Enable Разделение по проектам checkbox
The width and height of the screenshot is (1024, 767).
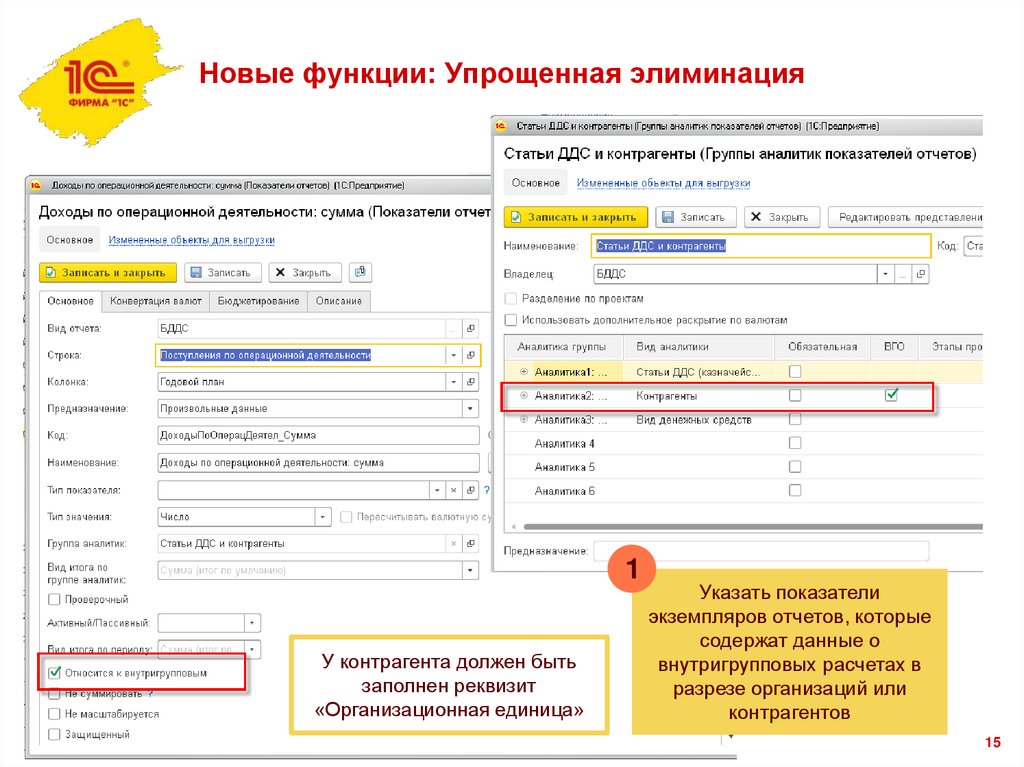click(511, 299)
